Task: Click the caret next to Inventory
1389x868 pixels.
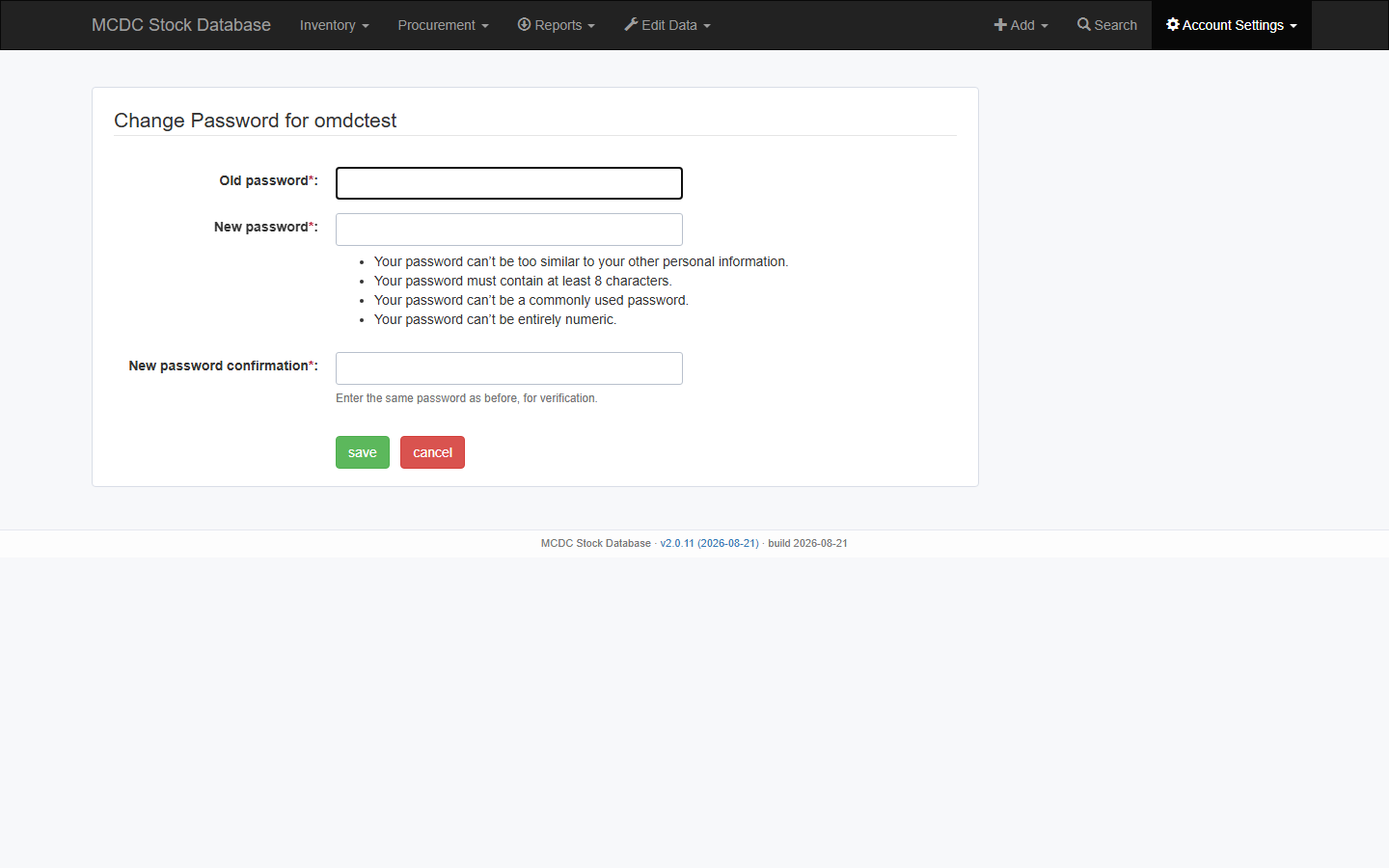Action: tap(366, 26)
